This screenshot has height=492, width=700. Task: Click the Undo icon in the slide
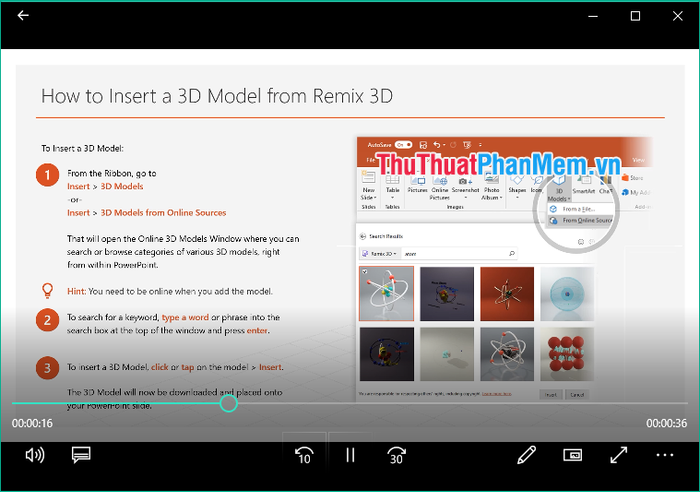click(x=437, y=145)
